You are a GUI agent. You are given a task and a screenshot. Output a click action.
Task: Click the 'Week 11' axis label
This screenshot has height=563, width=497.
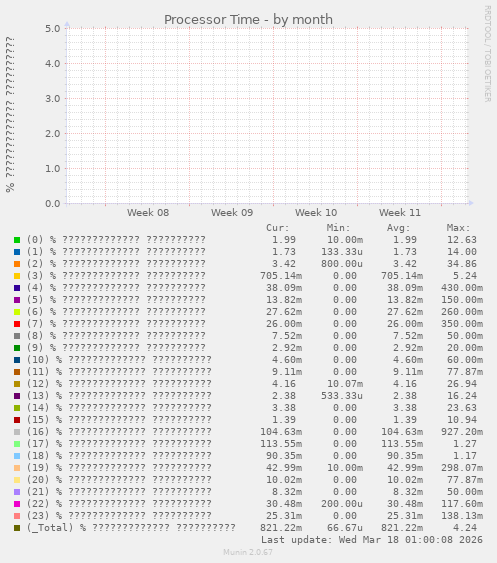pyautogui.click(x=400, y=213)
